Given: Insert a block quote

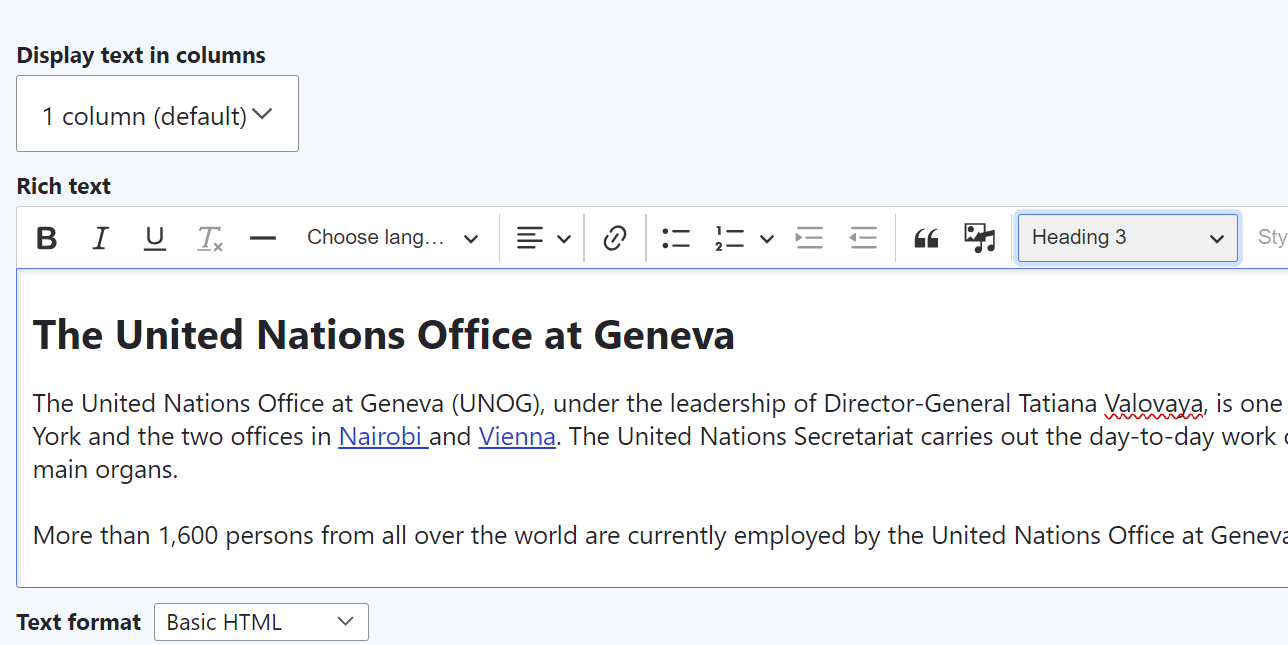Looking at the screenshot, I should [924, 237].
